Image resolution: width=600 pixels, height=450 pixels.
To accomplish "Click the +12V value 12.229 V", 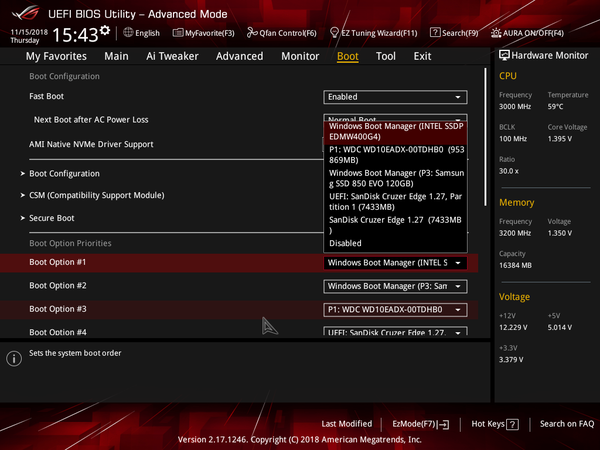I will (513, 328).
